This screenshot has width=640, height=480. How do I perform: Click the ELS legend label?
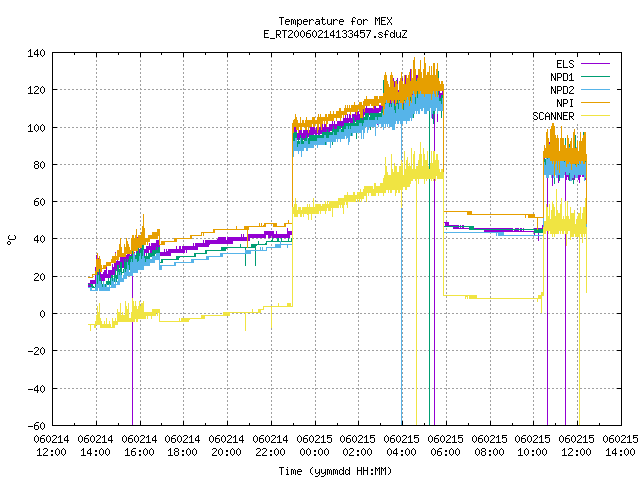pyautogui.click(x=565, y=64)
